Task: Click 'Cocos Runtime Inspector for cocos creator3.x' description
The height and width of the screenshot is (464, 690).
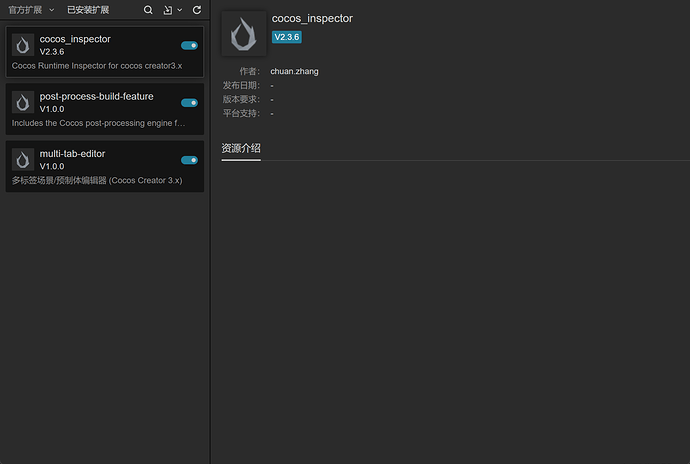Action: pos(97,66)
